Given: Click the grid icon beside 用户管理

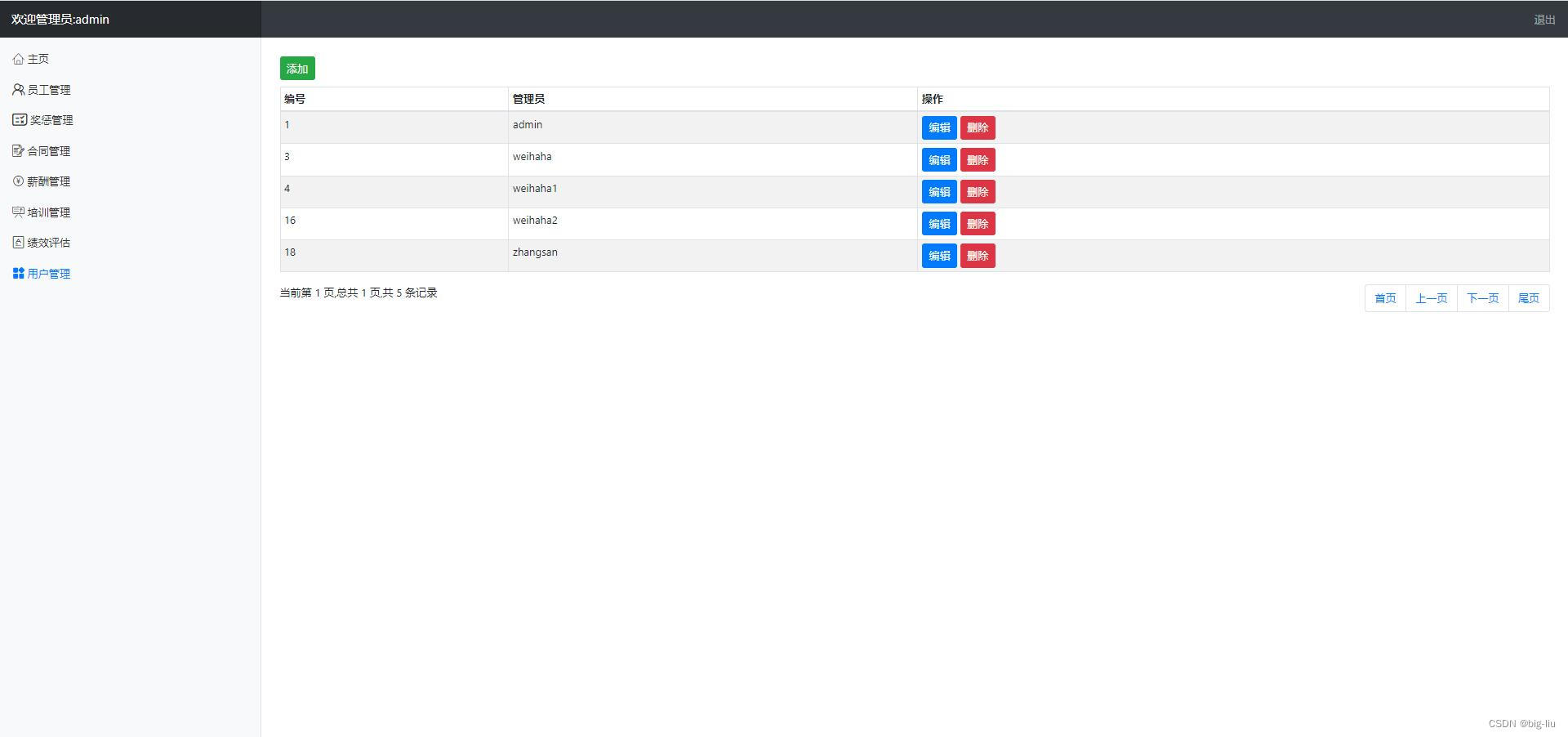Looking at the screenshot, I should [18, 273].
